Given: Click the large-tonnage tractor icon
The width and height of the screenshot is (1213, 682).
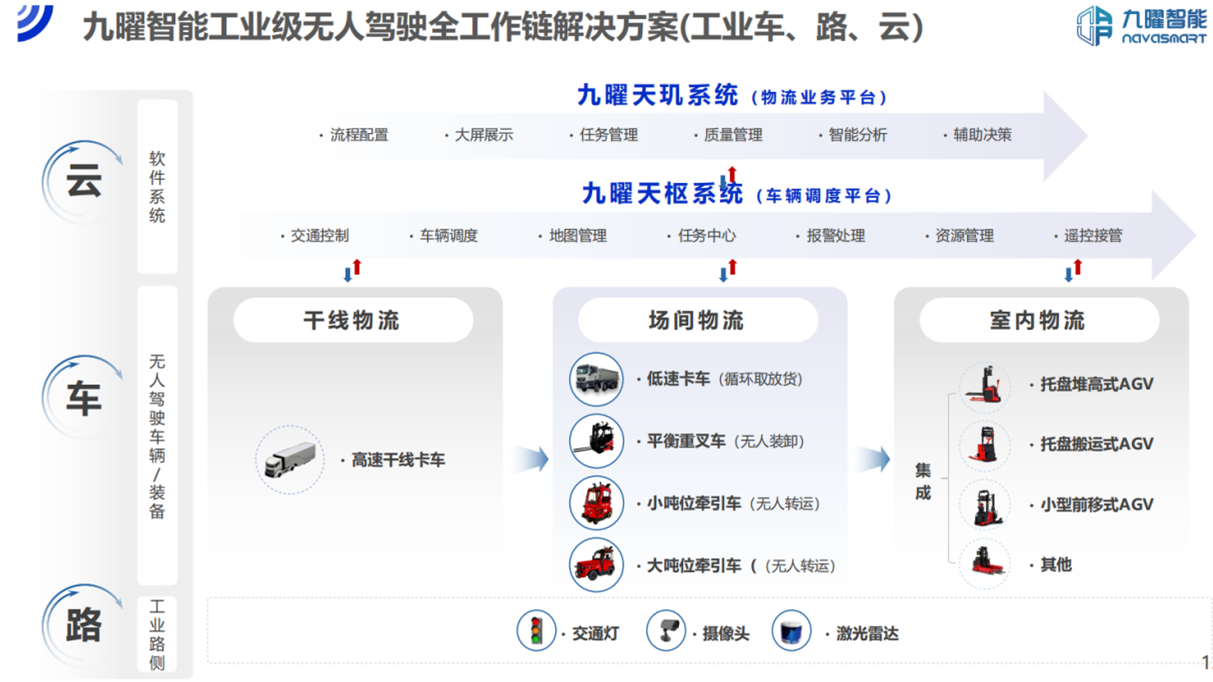Looking at the screenshot, I should point(597,564).
